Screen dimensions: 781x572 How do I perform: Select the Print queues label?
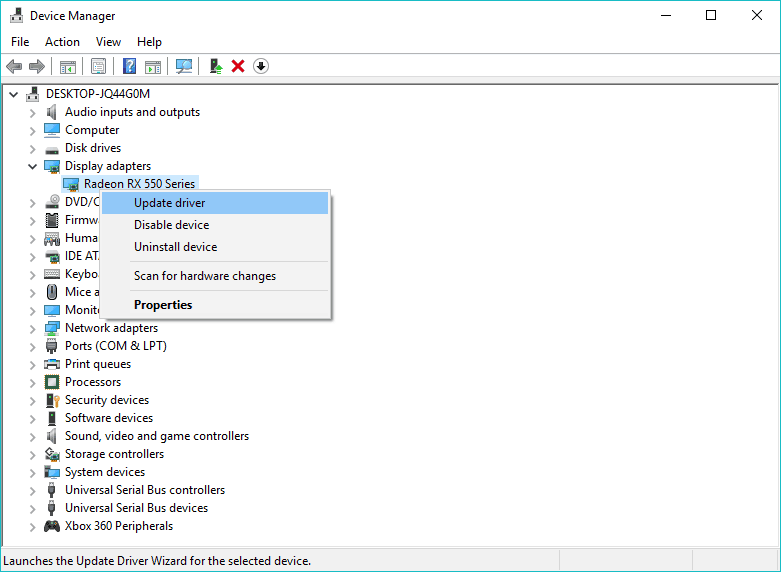pyautogui.click(x=98, y=364)
